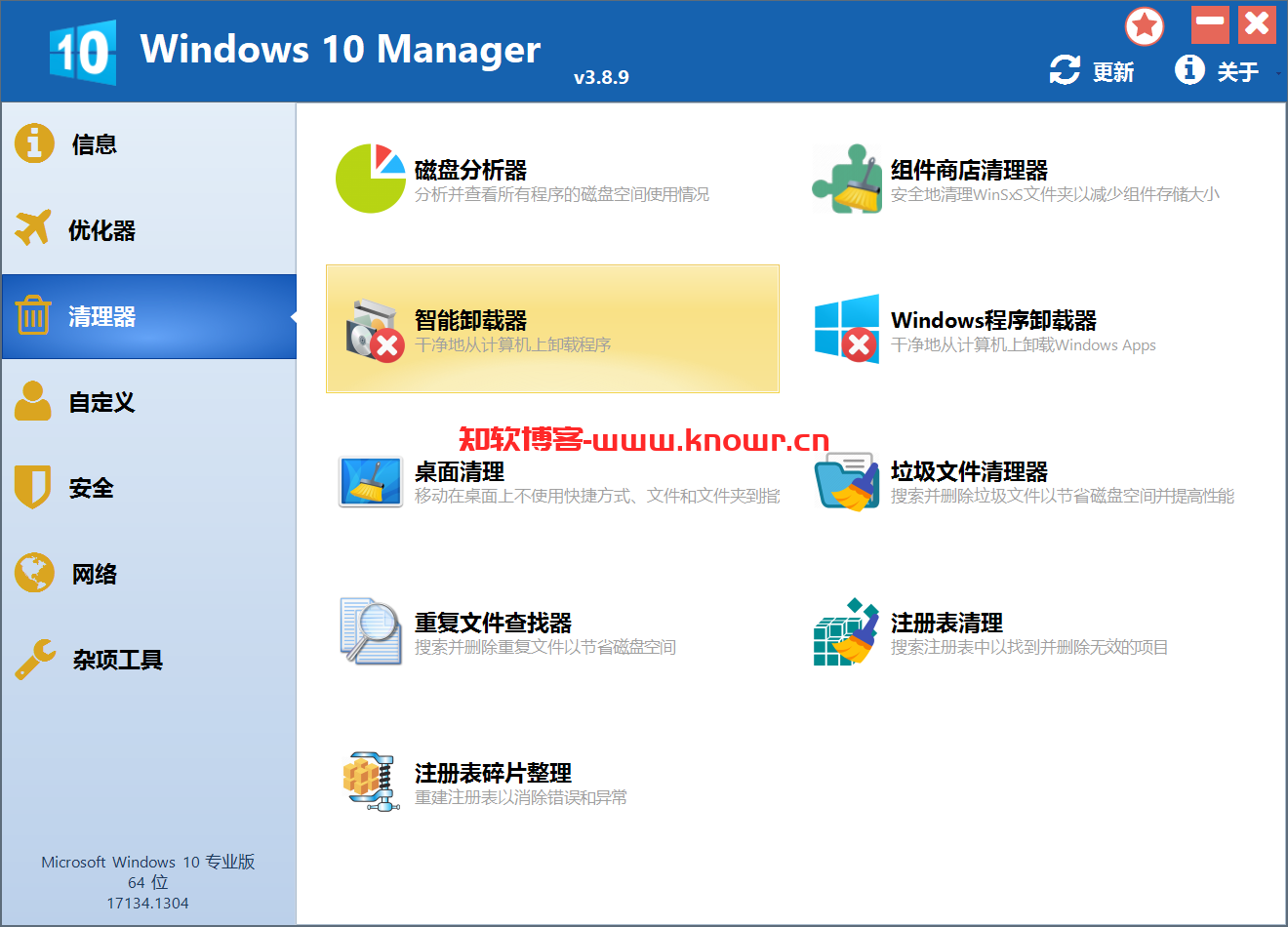This screenshot has height=927, width=1288.
Task: Open Windows程序卸载器 app uninstaller
Action: (1028, 329)
